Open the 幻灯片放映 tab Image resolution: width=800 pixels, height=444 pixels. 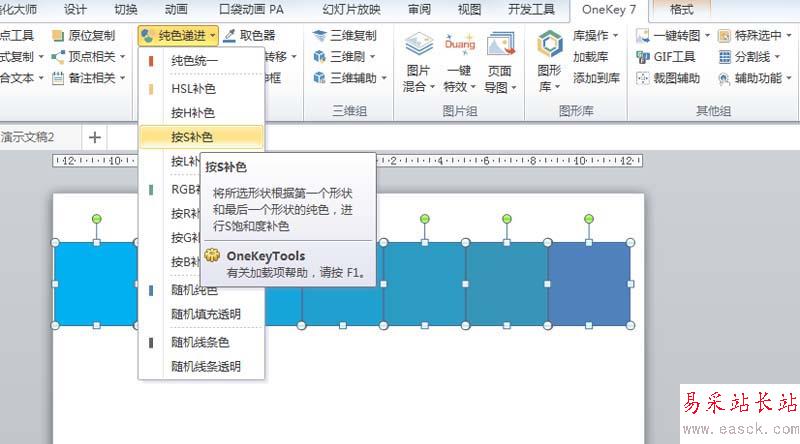[352, 9]
